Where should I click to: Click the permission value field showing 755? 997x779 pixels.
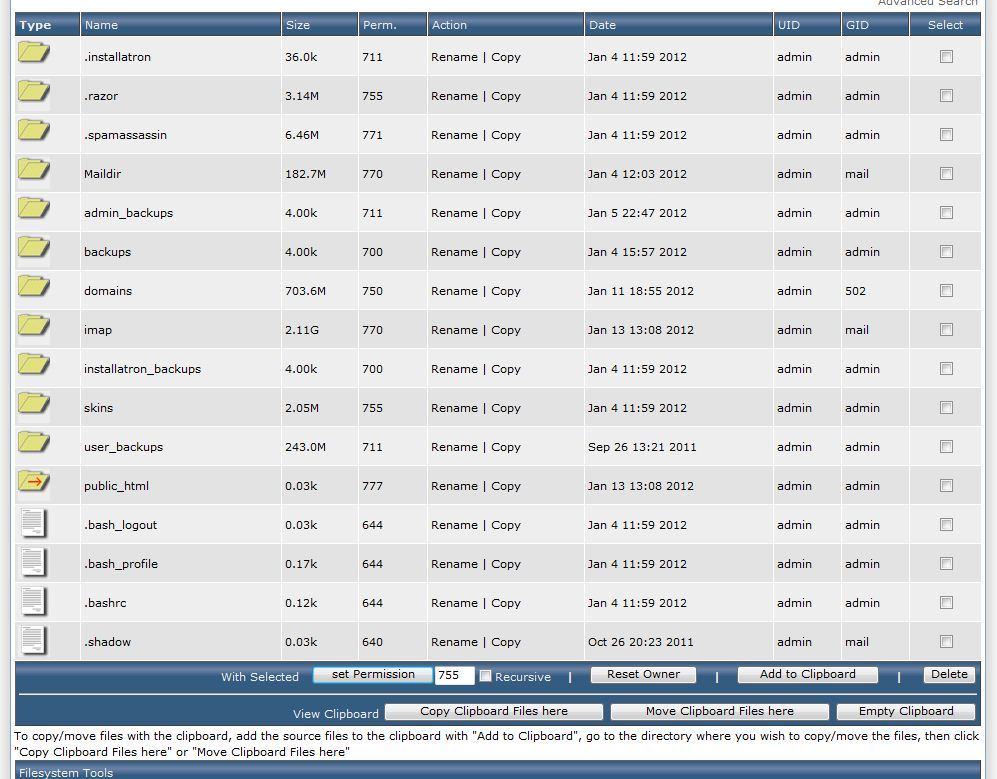455,675
